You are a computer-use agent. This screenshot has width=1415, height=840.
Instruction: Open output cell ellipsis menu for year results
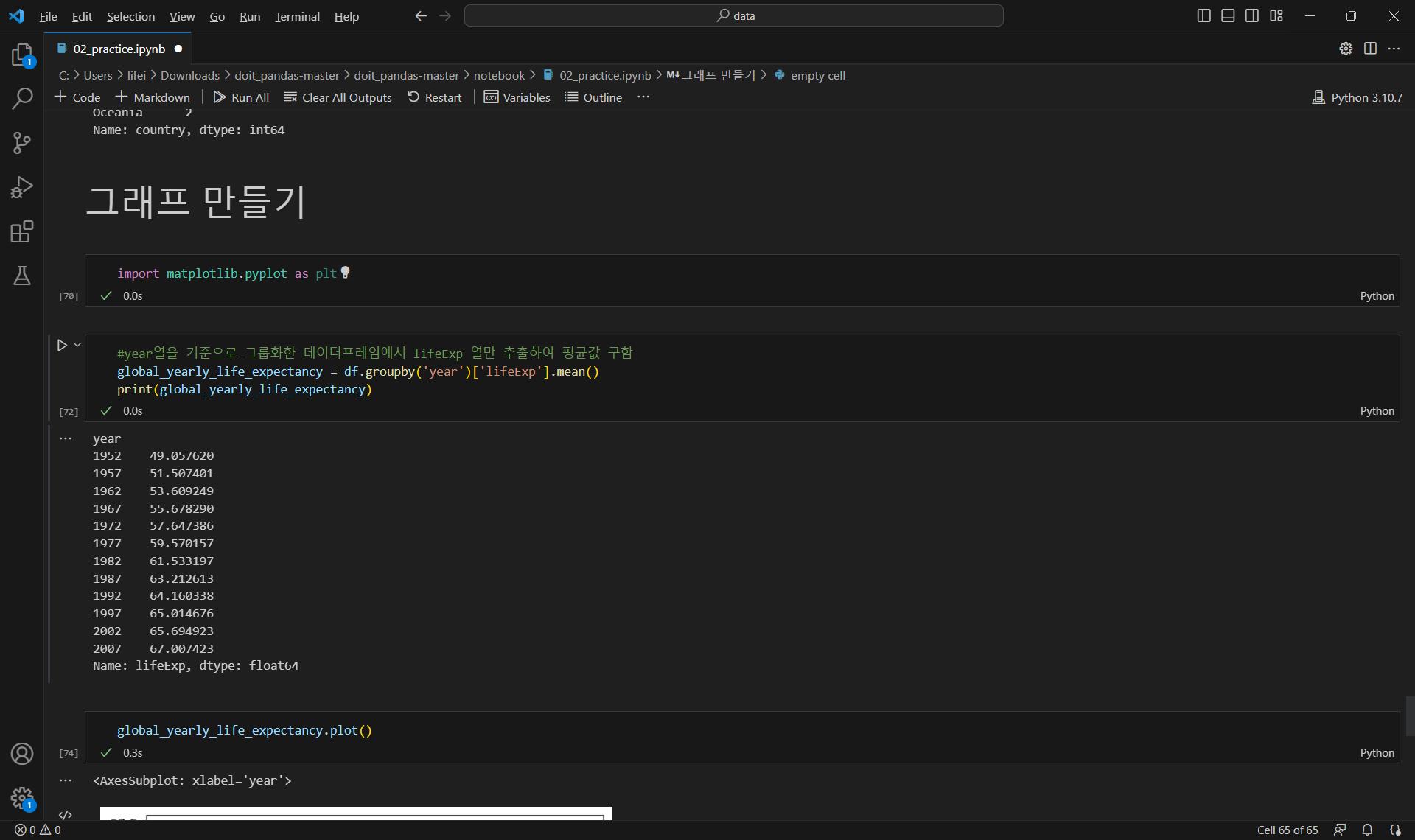tap(66, 438)
